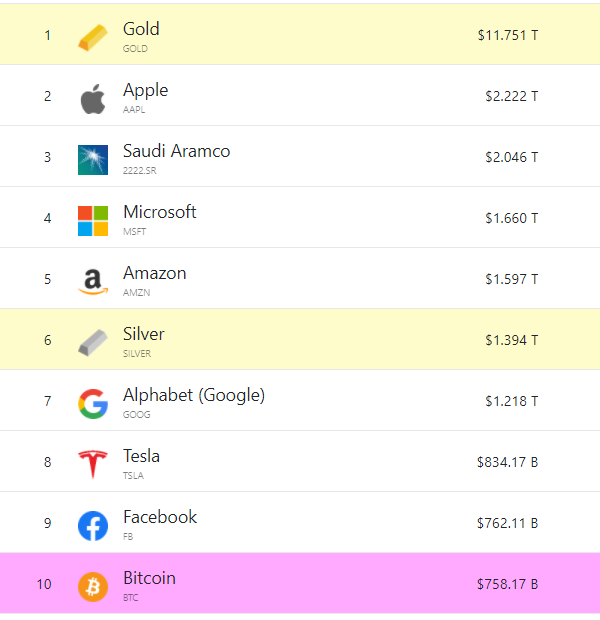Screen dimensions: 600x620
Task: Select the Facebook logo icon
Action: pos(93,526)
